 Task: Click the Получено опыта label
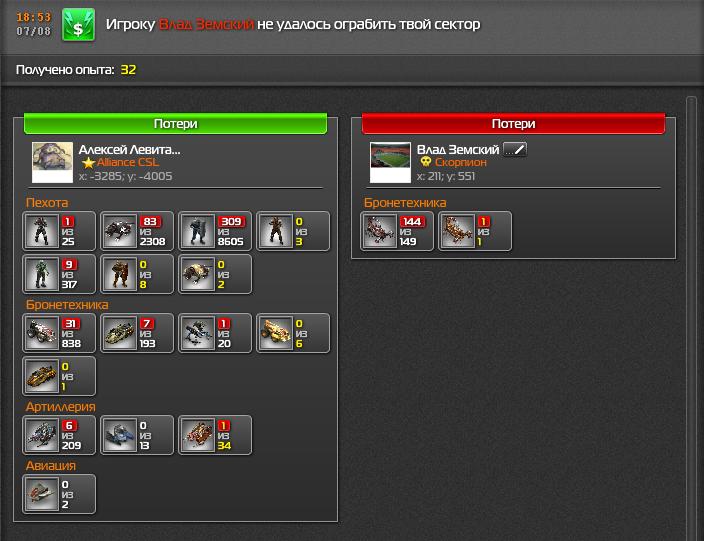(65, 70)
